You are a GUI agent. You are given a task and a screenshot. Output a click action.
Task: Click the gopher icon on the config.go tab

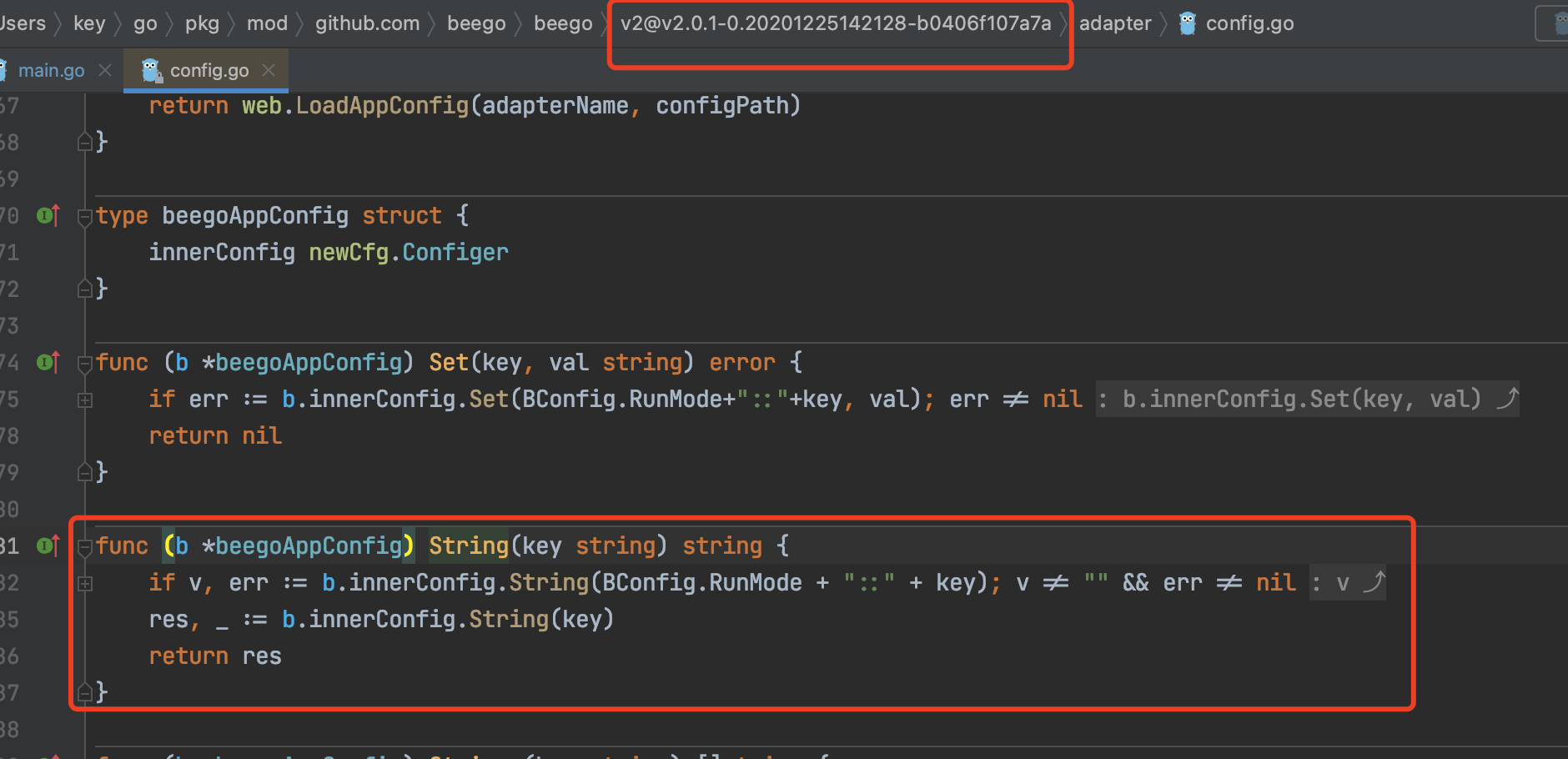coord(149,69)
